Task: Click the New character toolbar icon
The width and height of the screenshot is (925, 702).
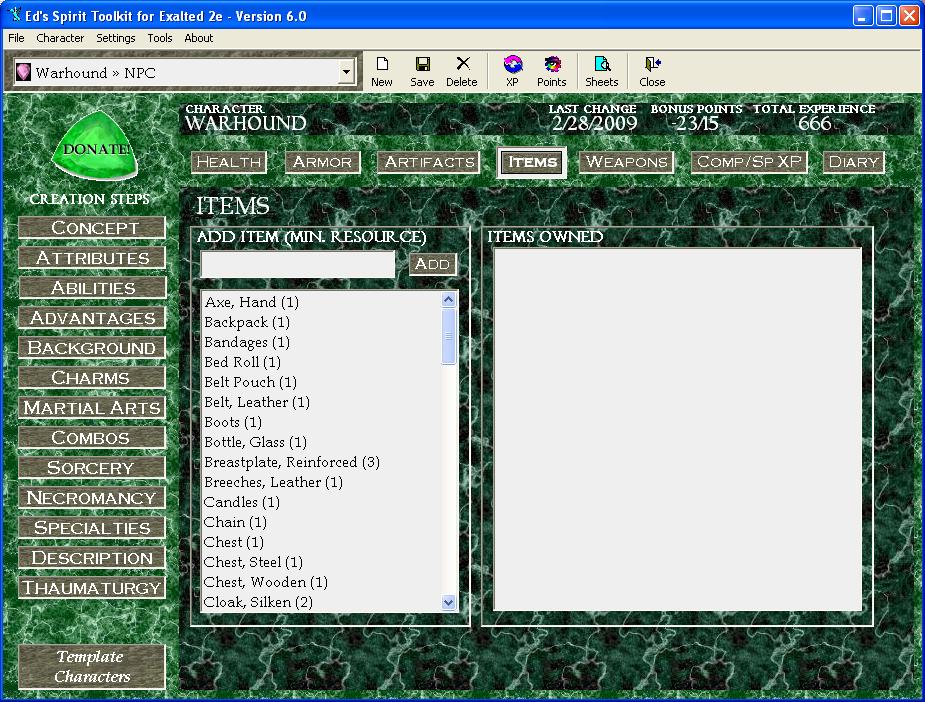Action: tap(382, 64)
